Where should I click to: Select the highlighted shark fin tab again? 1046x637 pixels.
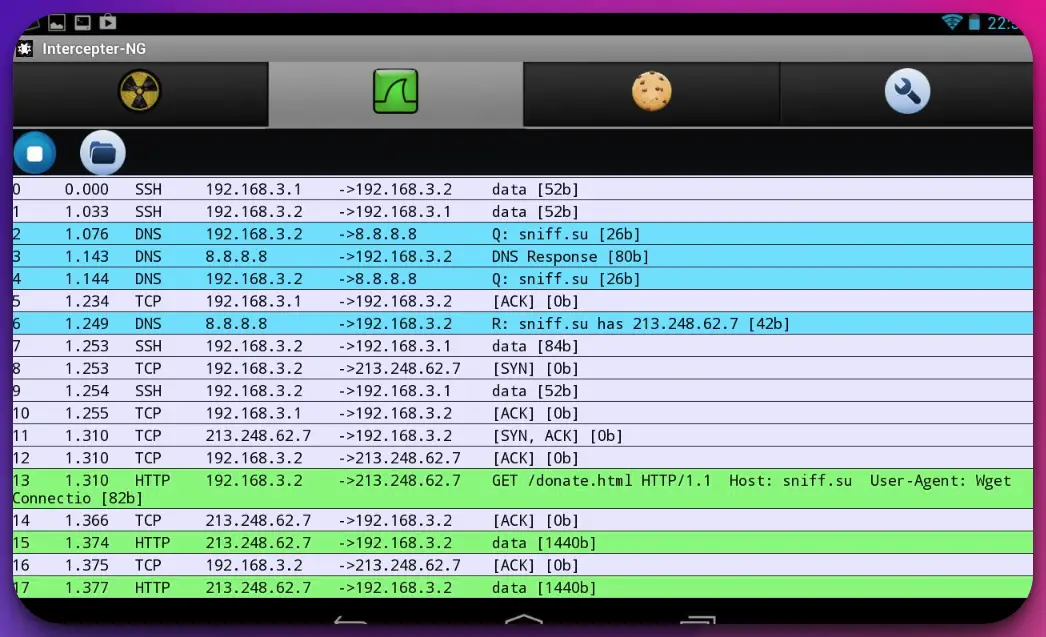coord(394,92)
